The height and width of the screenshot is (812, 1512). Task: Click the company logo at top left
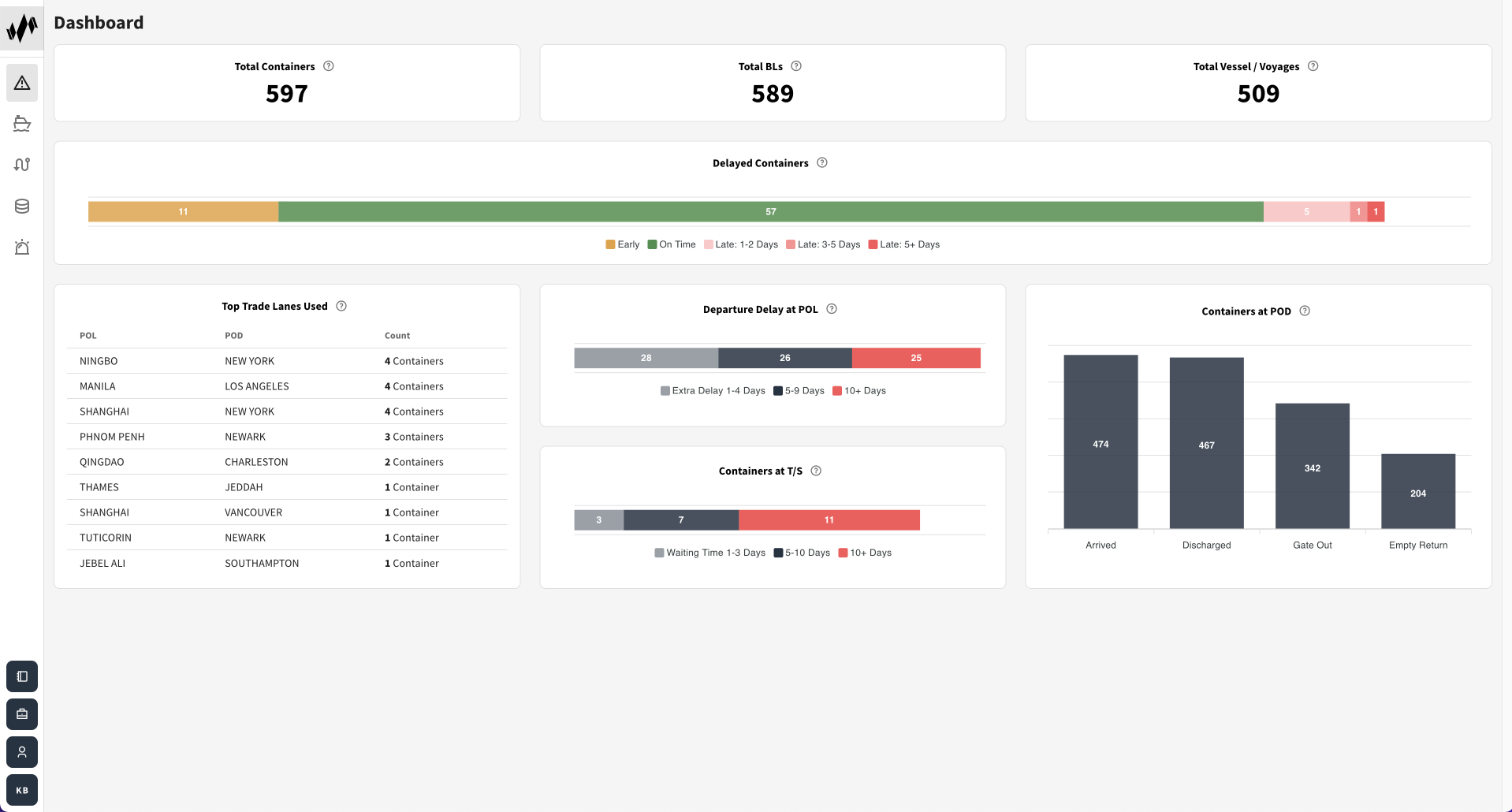(21, 27)
